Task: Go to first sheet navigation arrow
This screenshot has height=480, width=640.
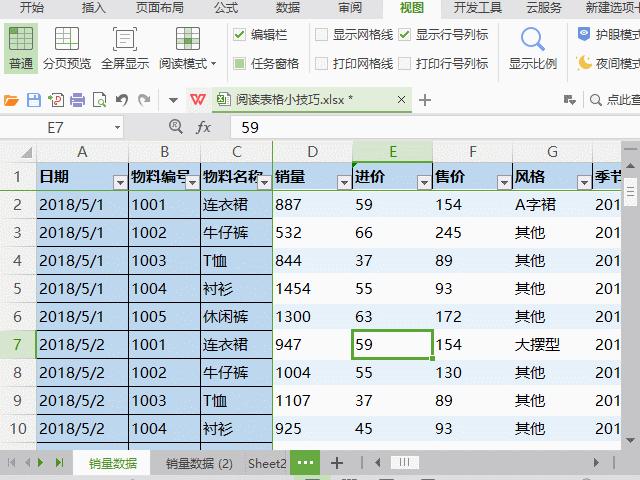Action: tap(11, 462)
